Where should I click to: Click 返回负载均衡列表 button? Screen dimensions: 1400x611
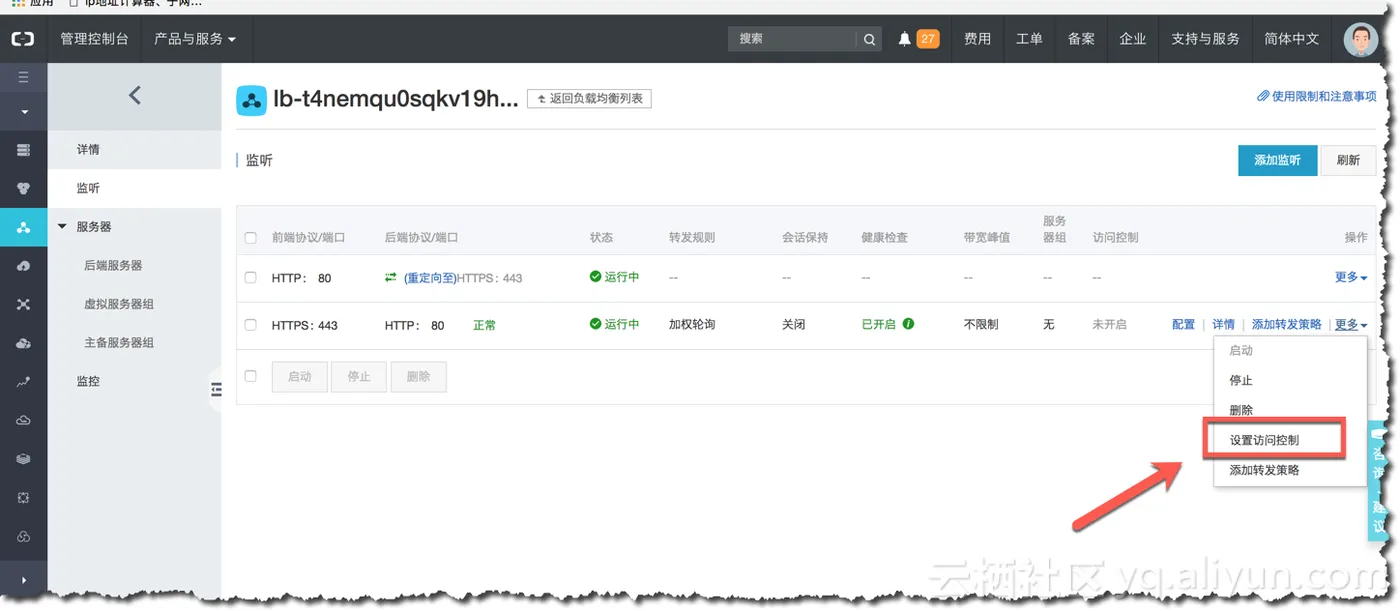pyautogui.click(x=589, y=98)
